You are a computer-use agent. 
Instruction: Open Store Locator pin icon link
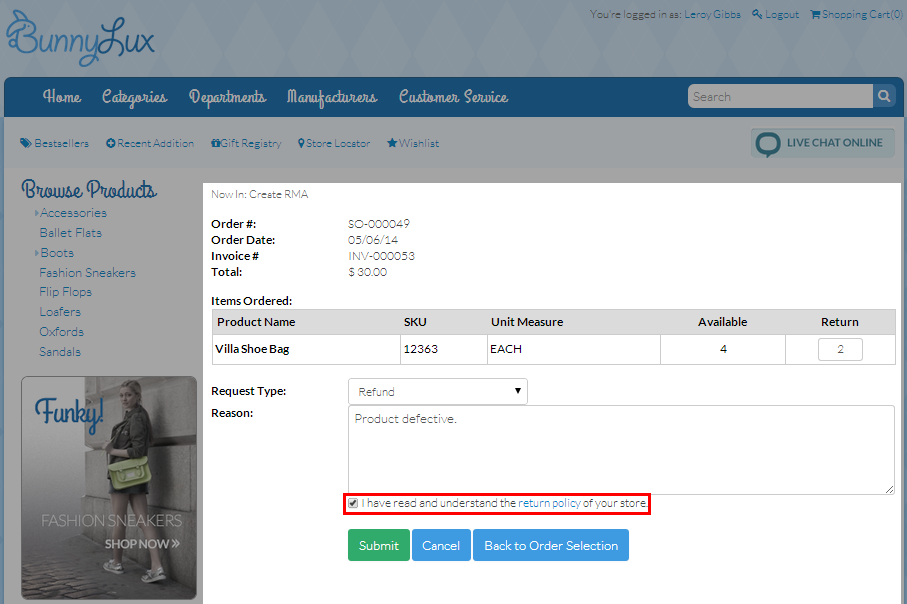pos(301,144)
